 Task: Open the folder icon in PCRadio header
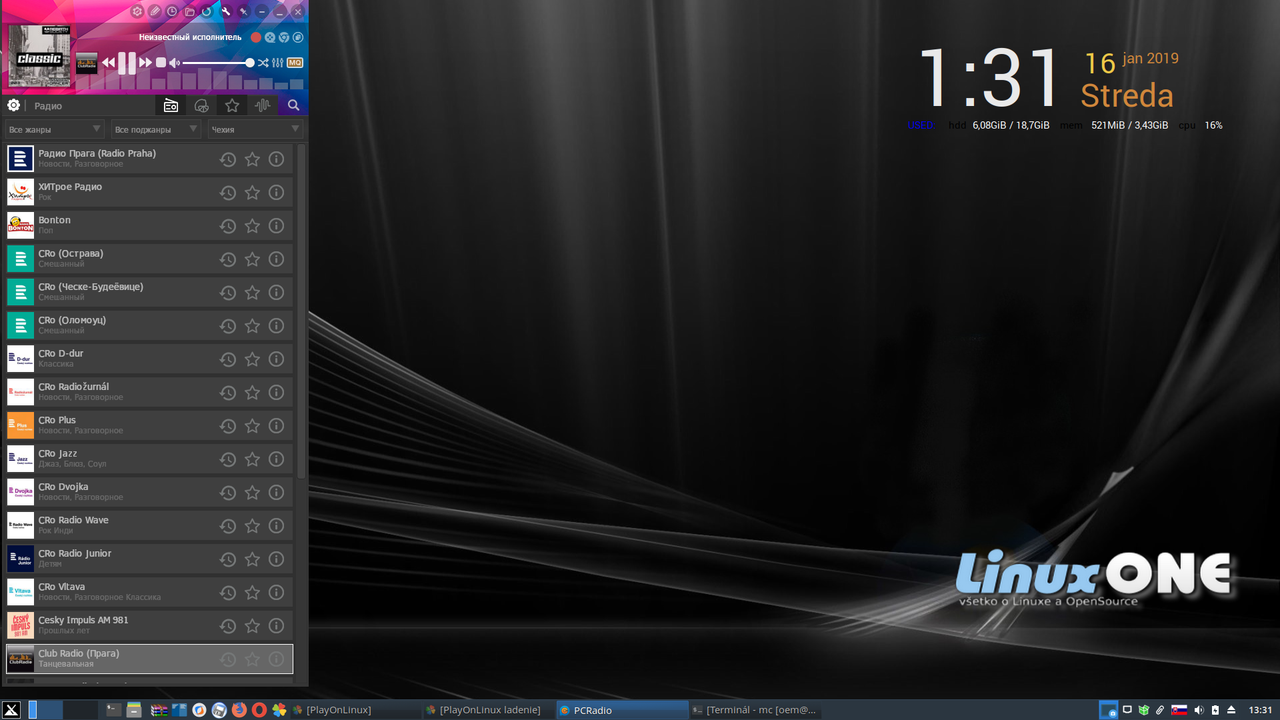[x=190, y=12]
